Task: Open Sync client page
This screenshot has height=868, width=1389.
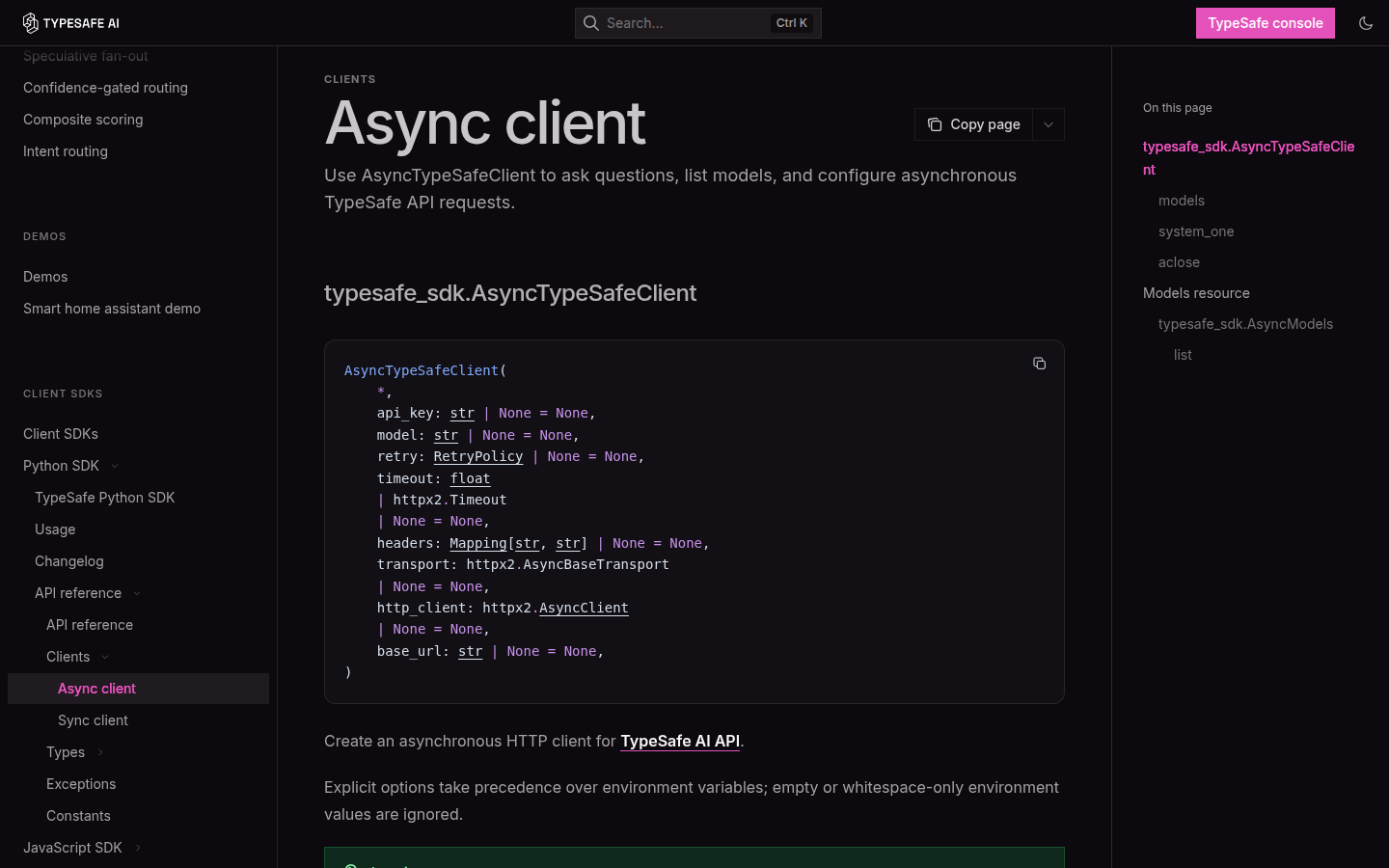Action: 93,720
